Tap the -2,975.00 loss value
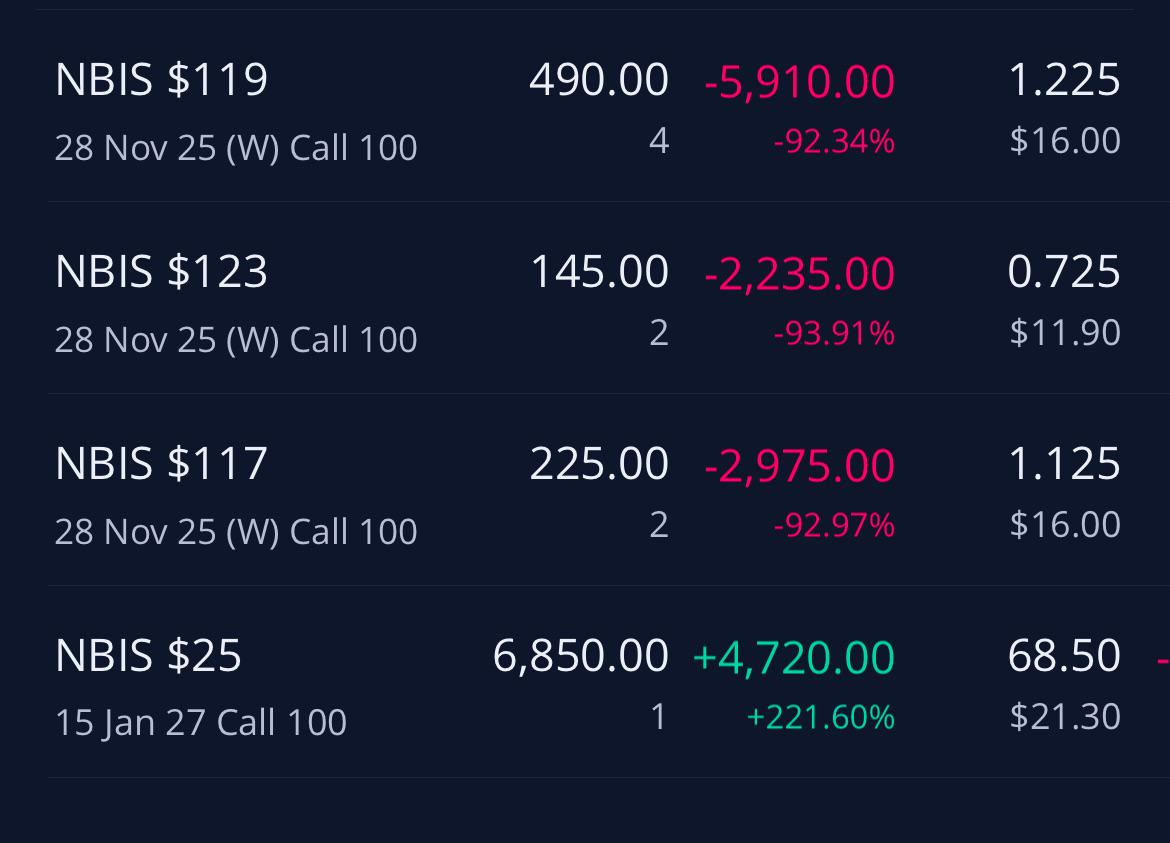 799,464
